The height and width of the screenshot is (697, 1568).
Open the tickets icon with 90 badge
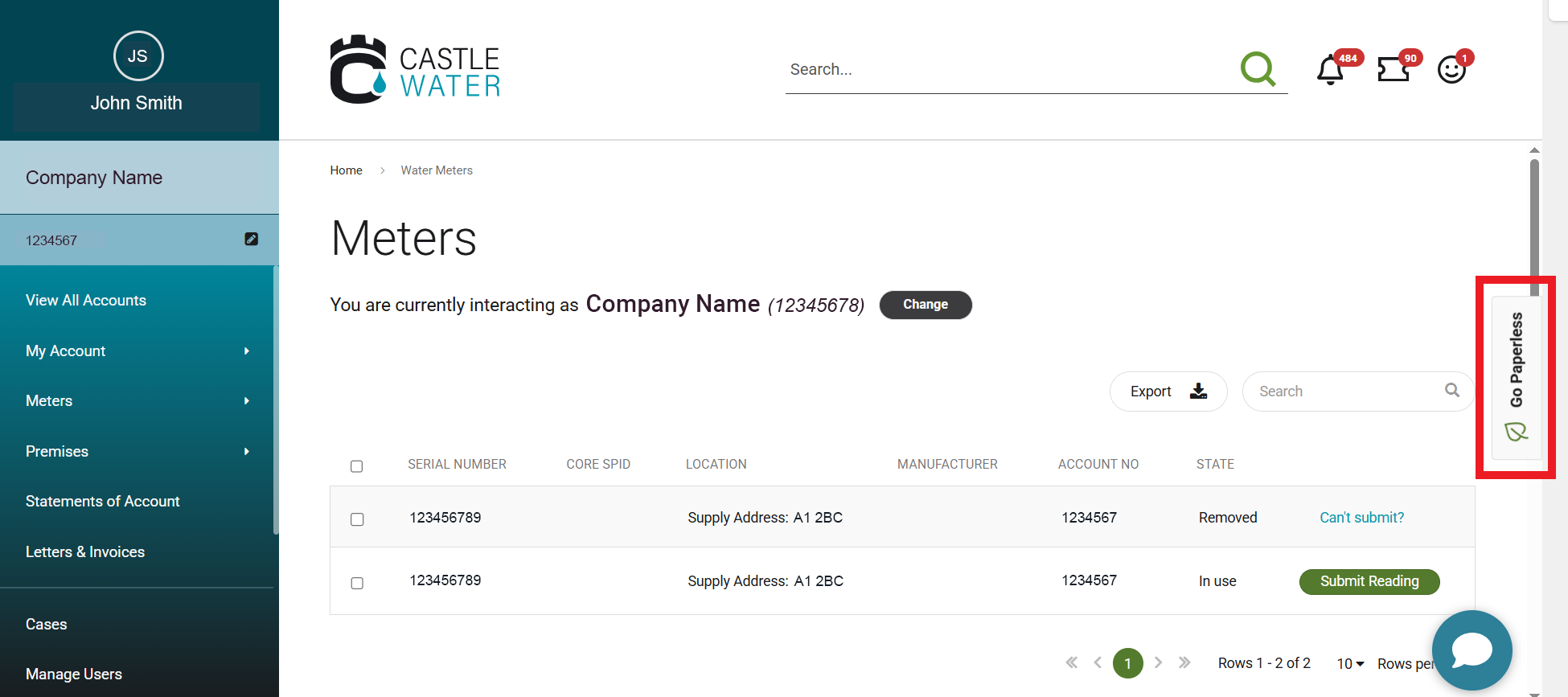click(x=1393, y=70)
